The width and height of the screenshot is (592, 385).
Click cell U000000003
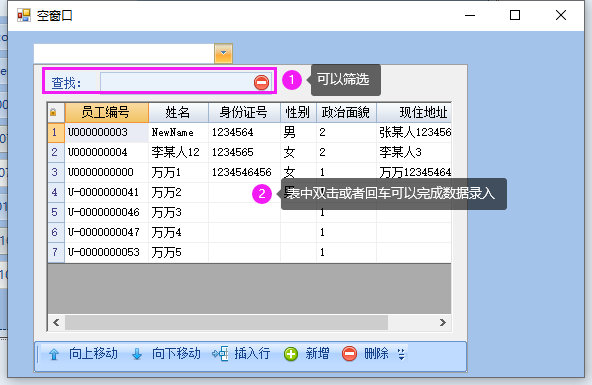point(107,132)
